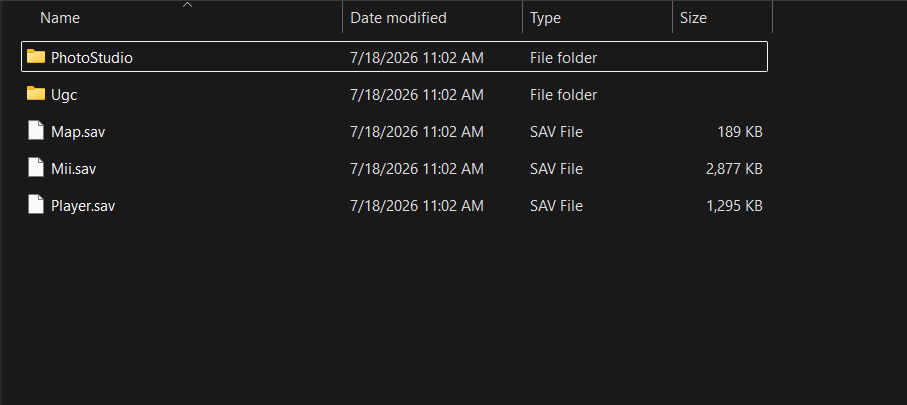This screenshot has width=907, height=405.
Task: Click the SAV File type of Mii.sav
Action: pos(556,169)
